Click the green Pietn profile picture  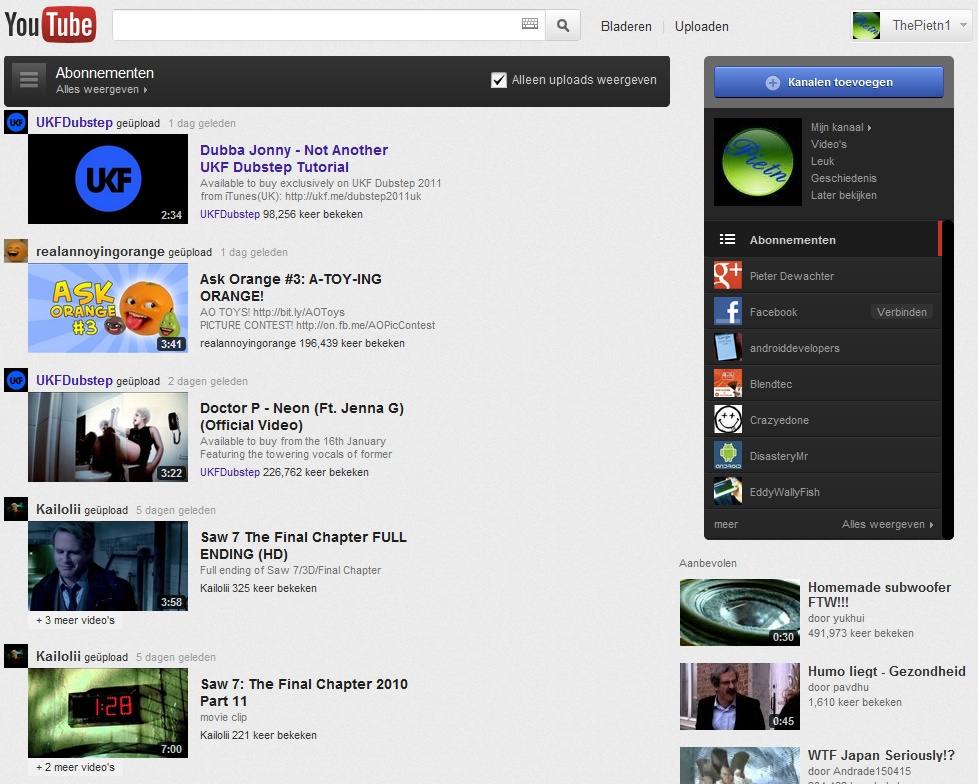pyautogui.click(x=757, y=162)
